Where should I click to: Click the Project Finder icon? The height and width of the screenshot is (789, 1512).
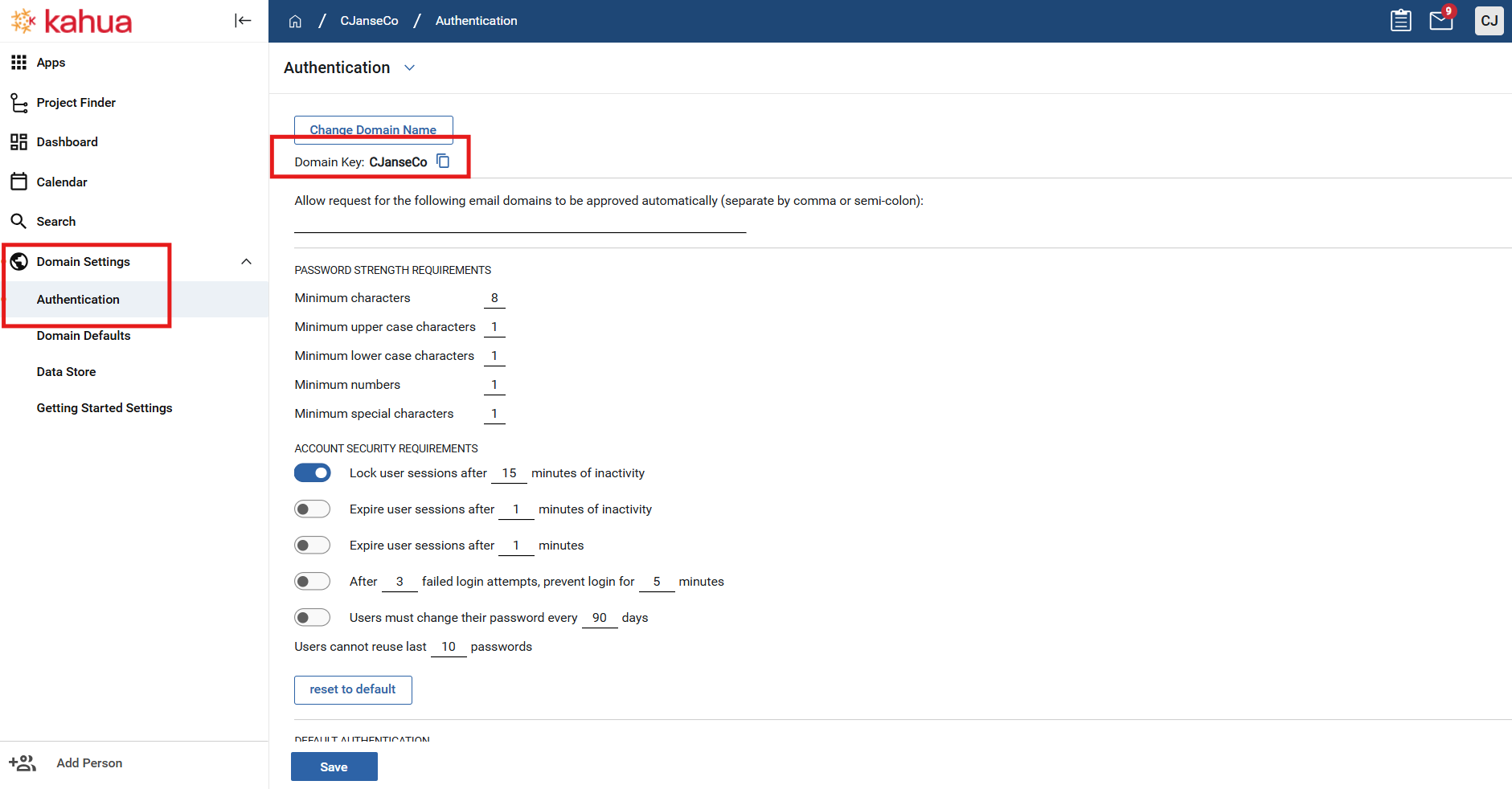[x=18, y=103]
